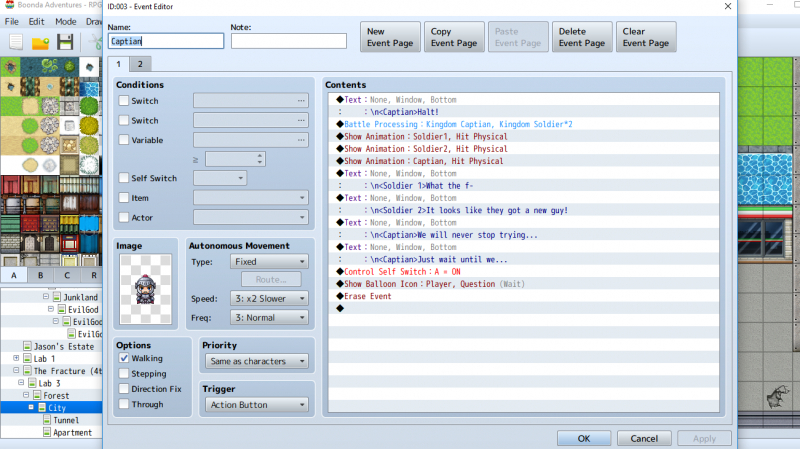Open the Movement Type dropdown showing Fixed
This screenshot has height=449, width=800.
click(269, 262)
